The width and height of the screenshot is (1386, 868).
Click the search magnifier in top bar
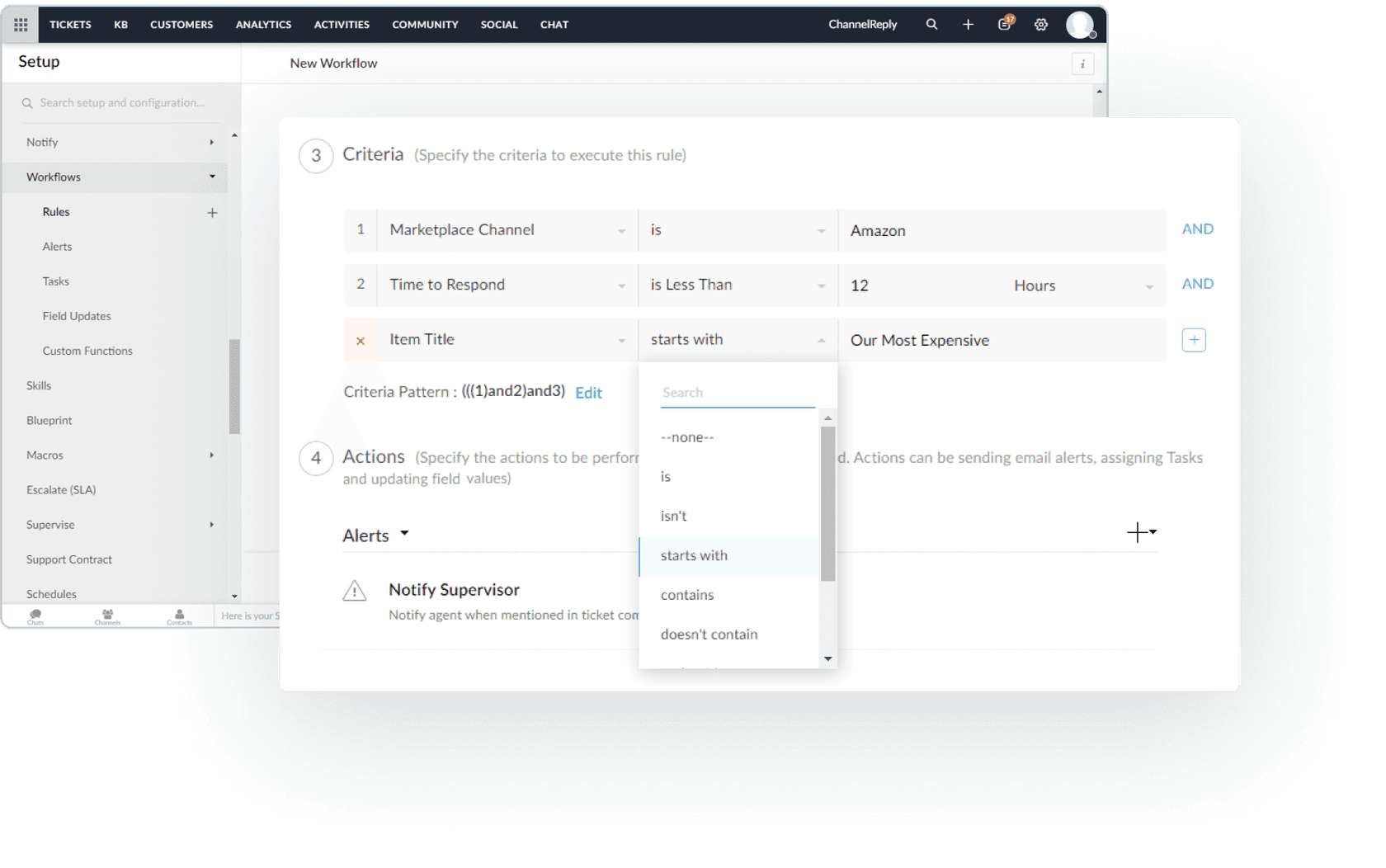[x=931, y=25]
